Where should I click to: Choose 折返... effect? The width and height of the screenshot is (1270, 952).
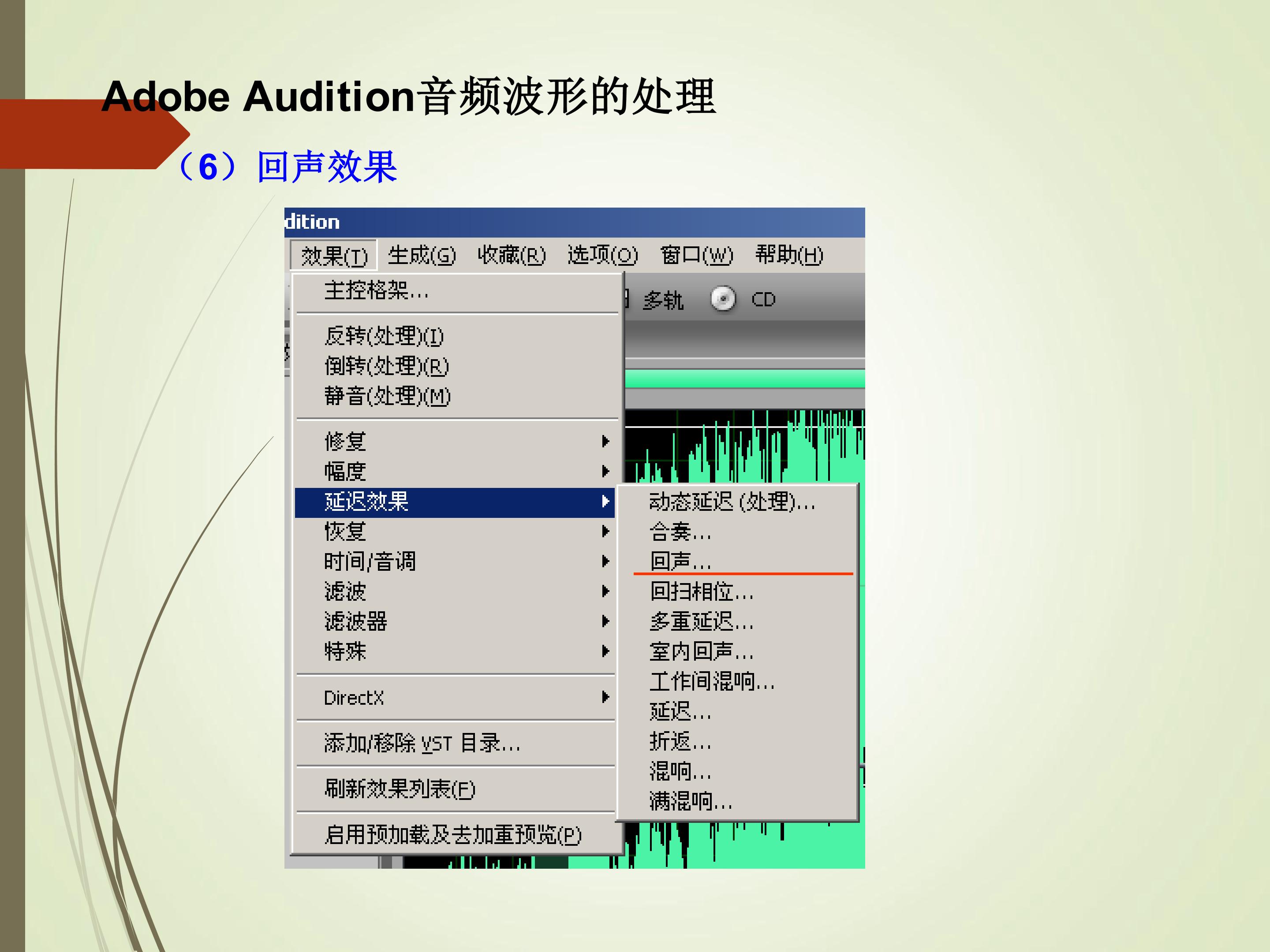[737, 741]
